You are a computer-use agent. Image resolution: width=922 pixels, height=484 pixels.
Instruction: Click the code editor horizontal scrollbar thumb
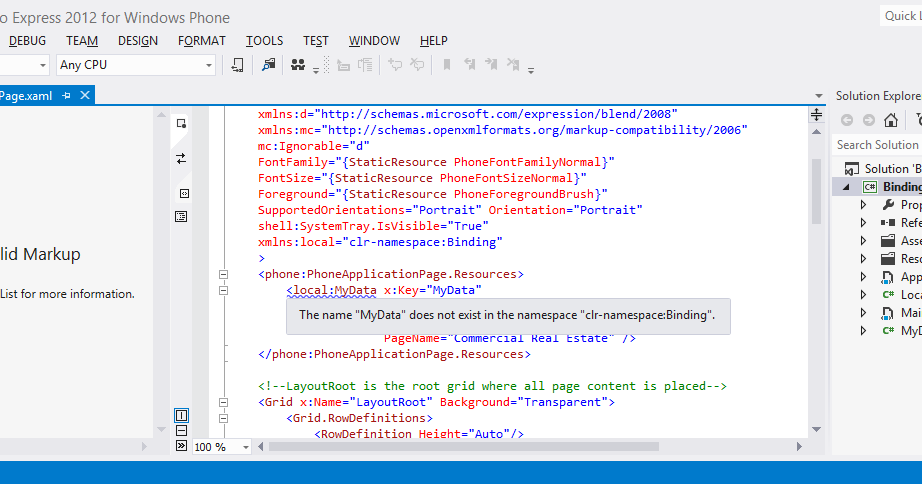(x=464, y=447)
